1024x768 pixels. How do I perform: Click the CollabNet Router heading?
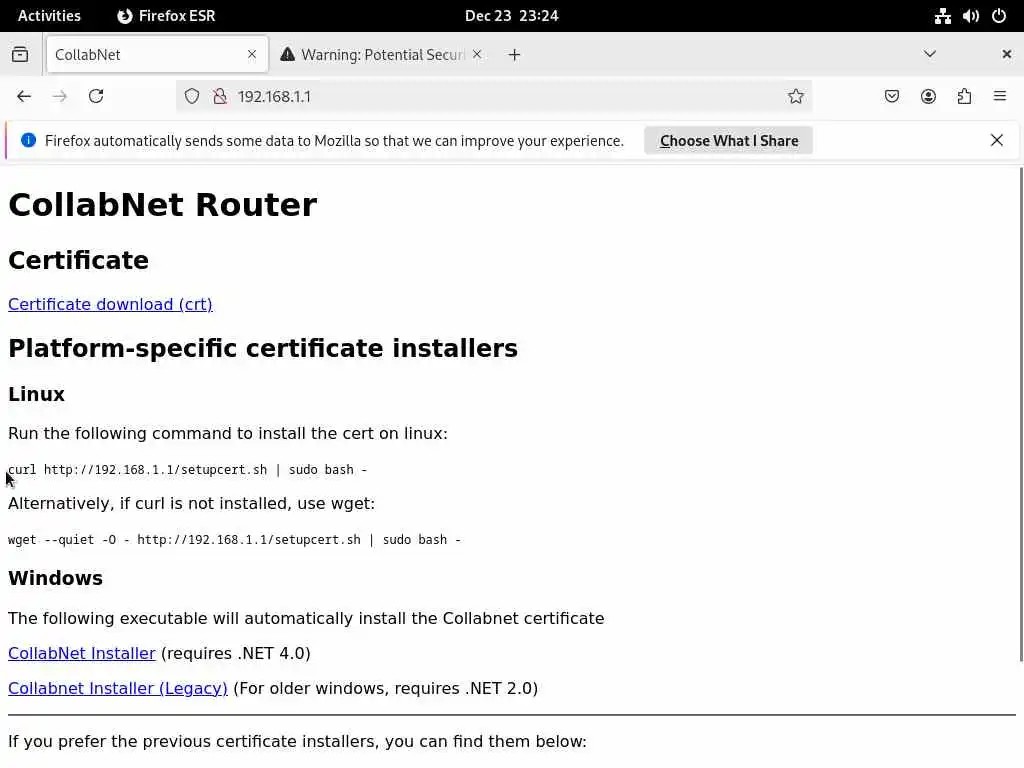(163, 204)
